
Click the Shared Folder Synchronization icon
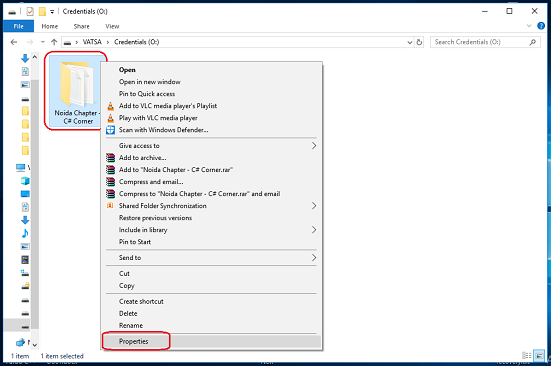(x=110, y=205)
